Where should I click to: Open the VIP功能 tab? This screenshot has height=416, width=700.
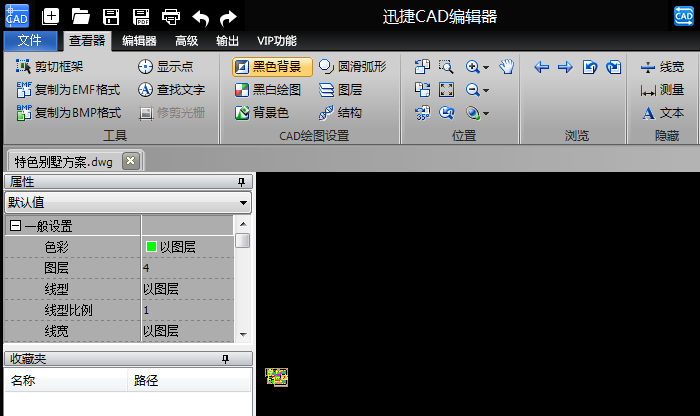tap(276, 41)
